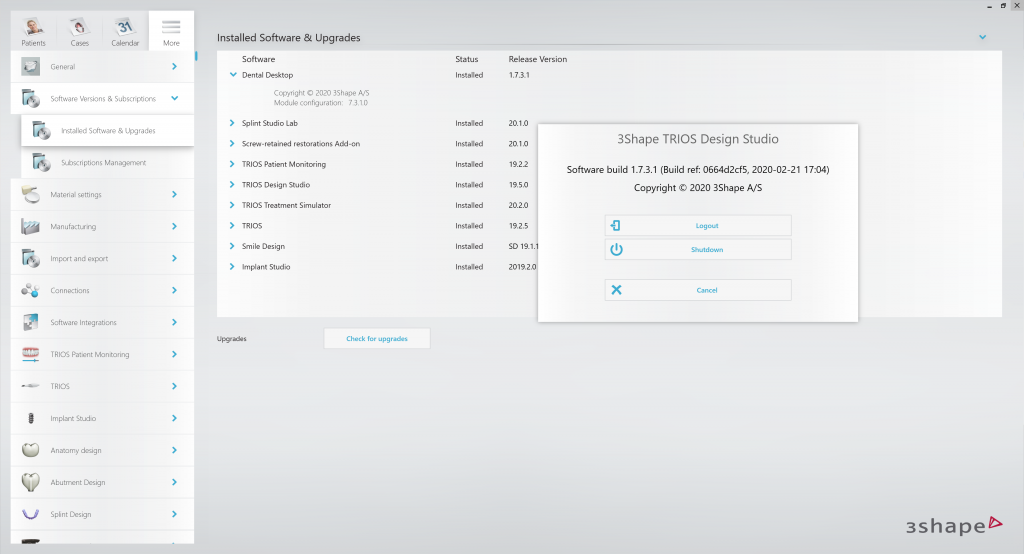Click the Material settings icon

tap(31, 195)
